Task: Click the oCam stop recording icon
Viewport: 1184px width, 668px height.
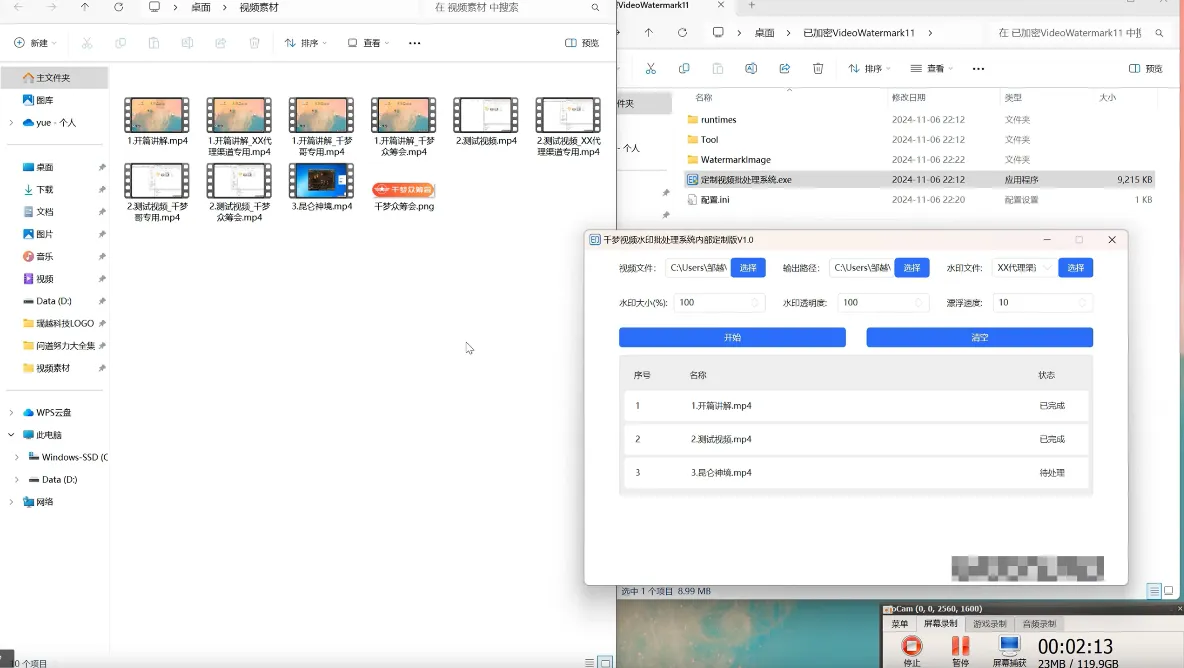Action: (x=911, y=647)
